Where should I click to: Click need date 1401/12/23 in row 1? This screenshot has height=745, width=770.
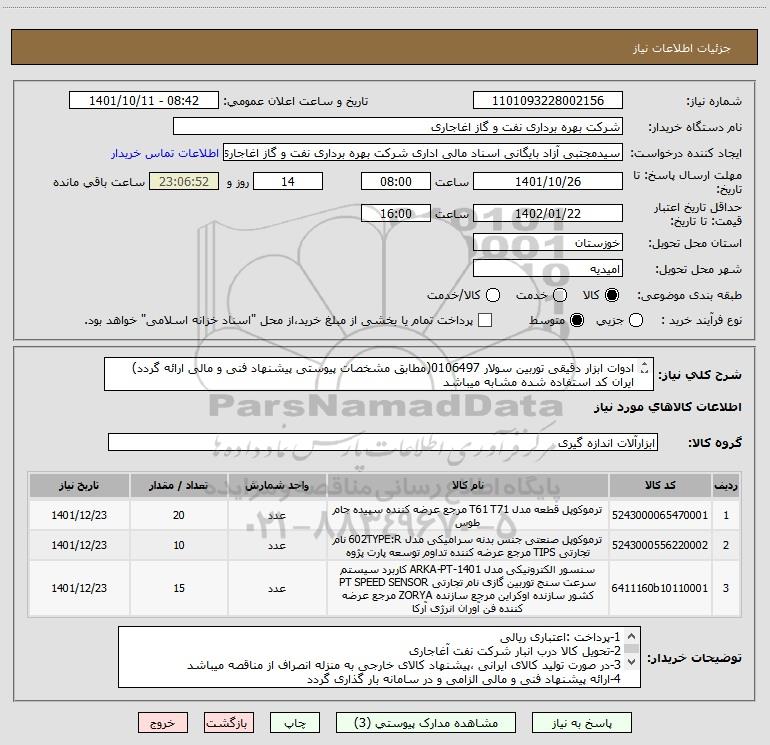click(79, 515)
